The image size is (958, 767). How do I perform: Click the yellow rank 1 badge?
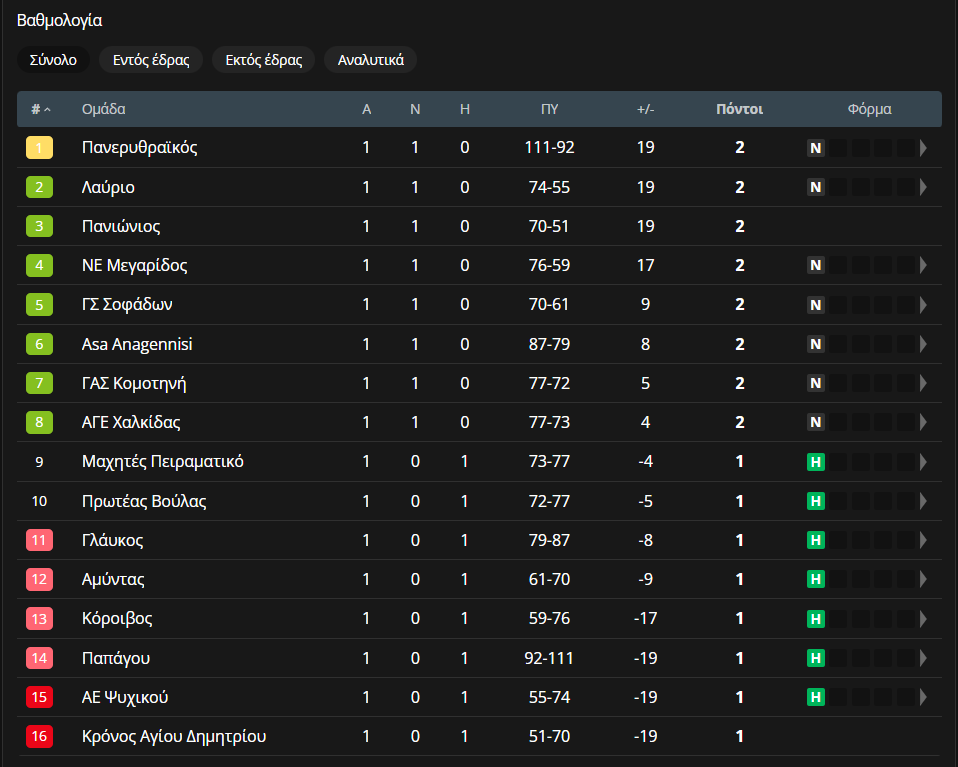coord(39,148)
